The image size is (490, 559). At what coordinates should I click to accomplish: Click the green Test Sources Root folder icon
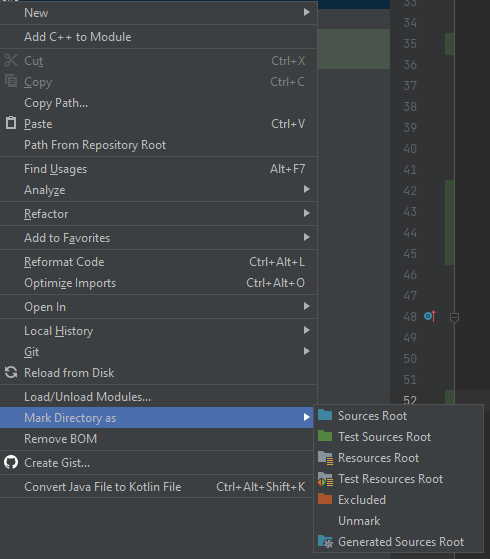[325, 436]
